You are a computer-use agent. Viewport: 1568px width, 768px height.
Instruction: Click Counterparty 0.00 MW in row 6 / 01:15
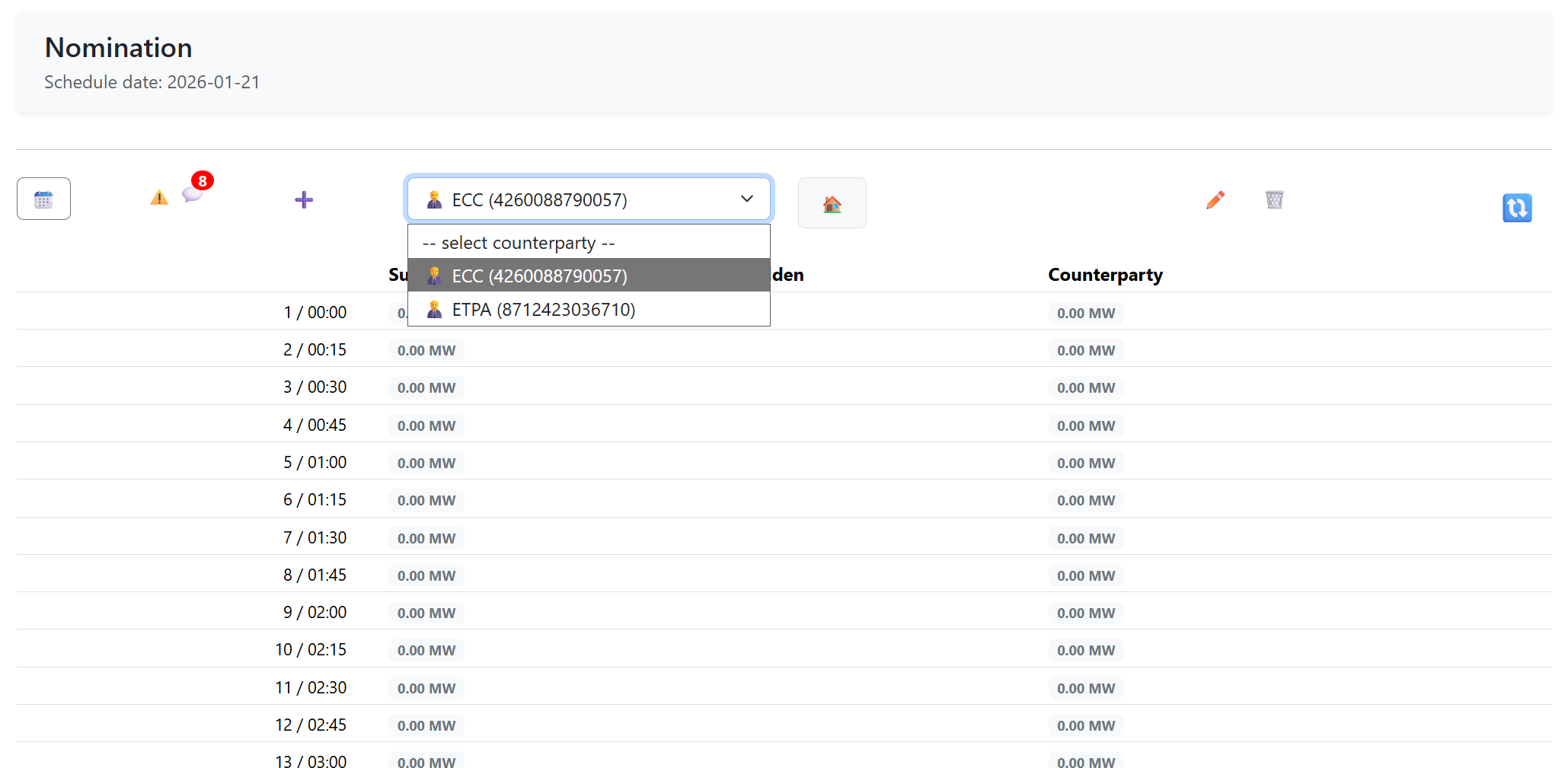pyautogui.click(x=1086, y=500)
